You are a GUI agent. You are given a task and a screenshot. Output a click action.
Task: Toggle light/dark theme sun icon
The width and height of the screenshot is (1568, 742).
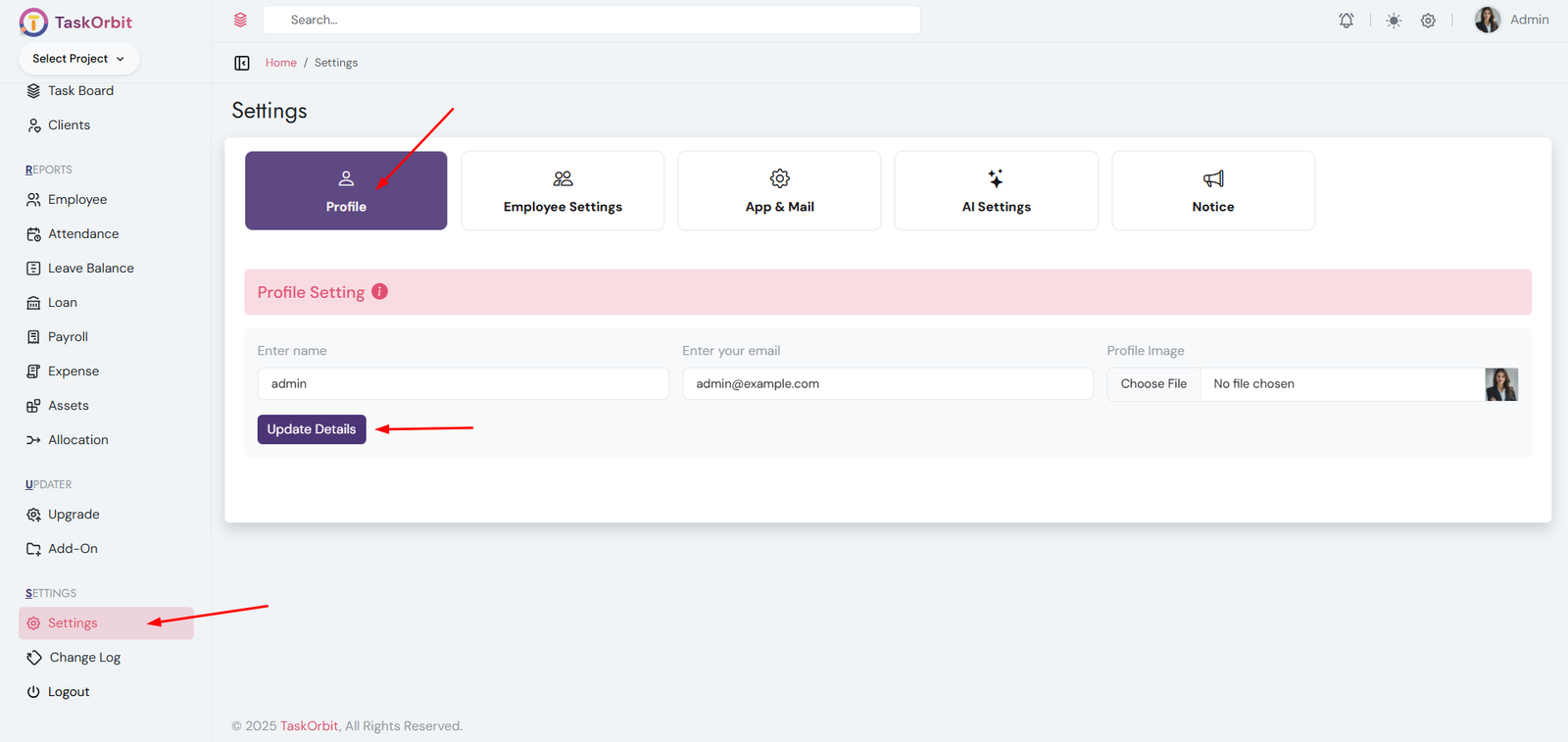[x=1394, y=21]
